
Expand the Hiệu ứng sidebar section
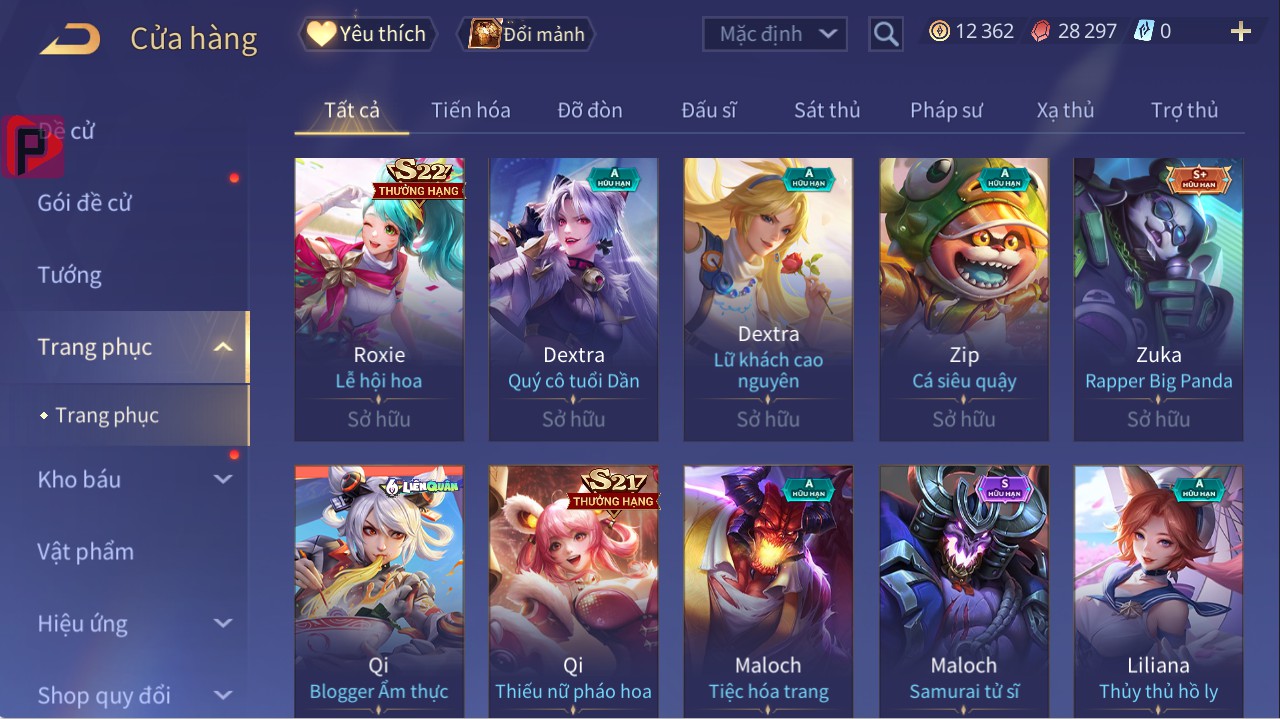point(223,623)
